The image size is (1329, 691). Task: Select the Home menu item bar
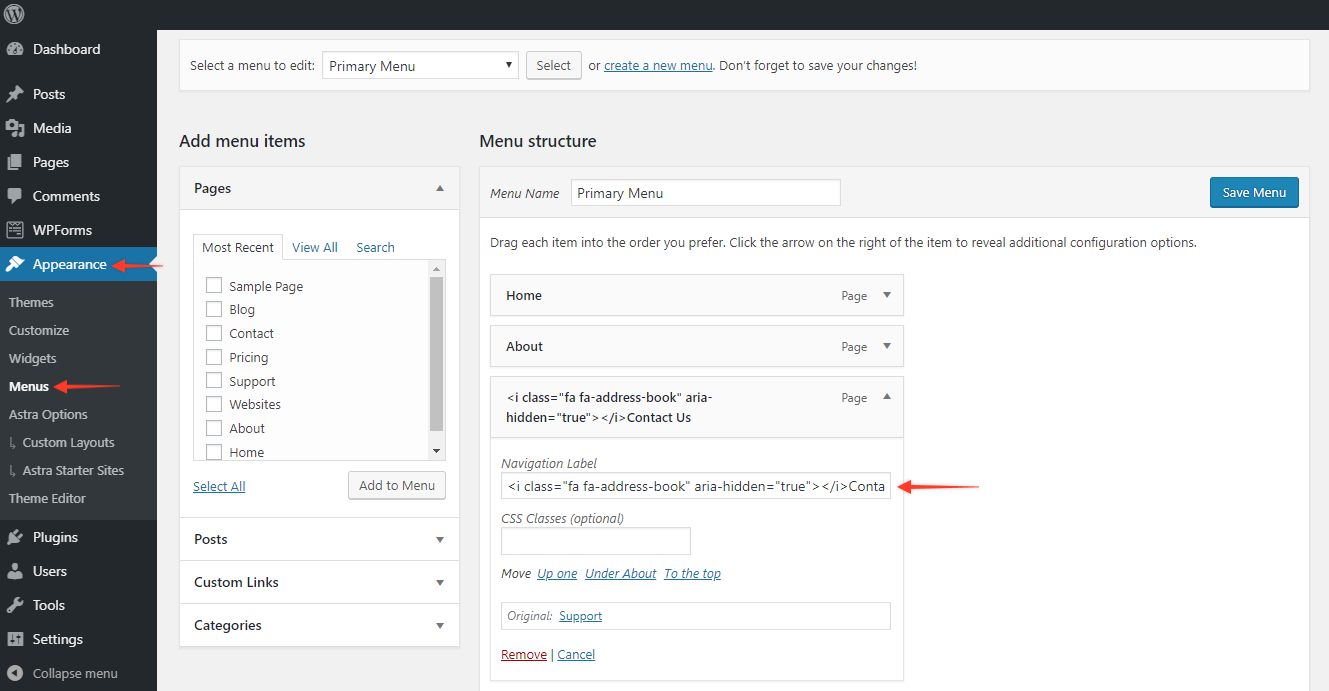tap(697, 295)
